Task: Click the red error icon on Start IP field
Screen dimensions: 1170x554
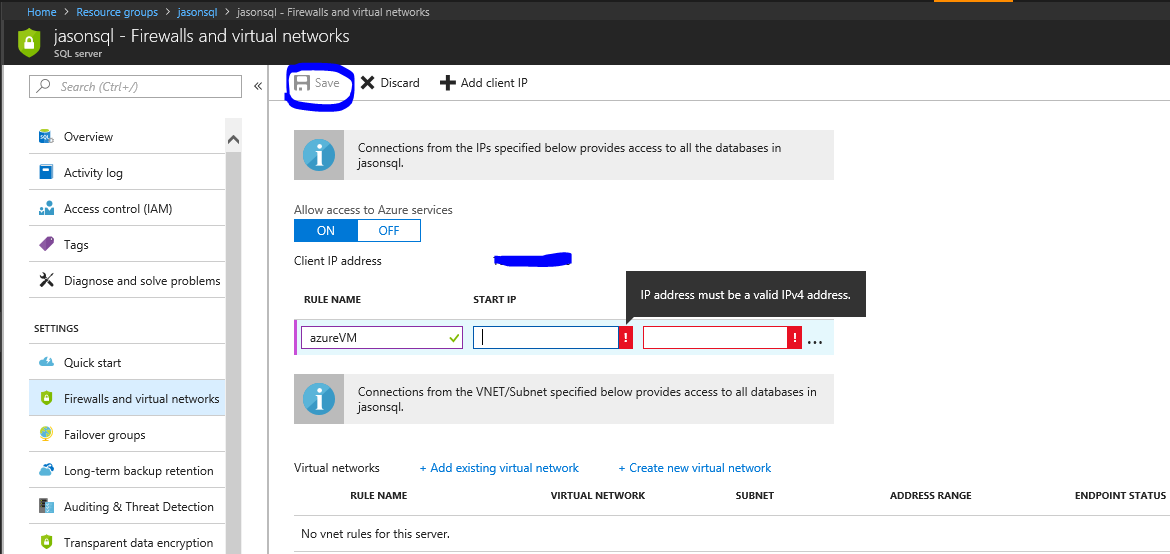Action: point(626,338)
